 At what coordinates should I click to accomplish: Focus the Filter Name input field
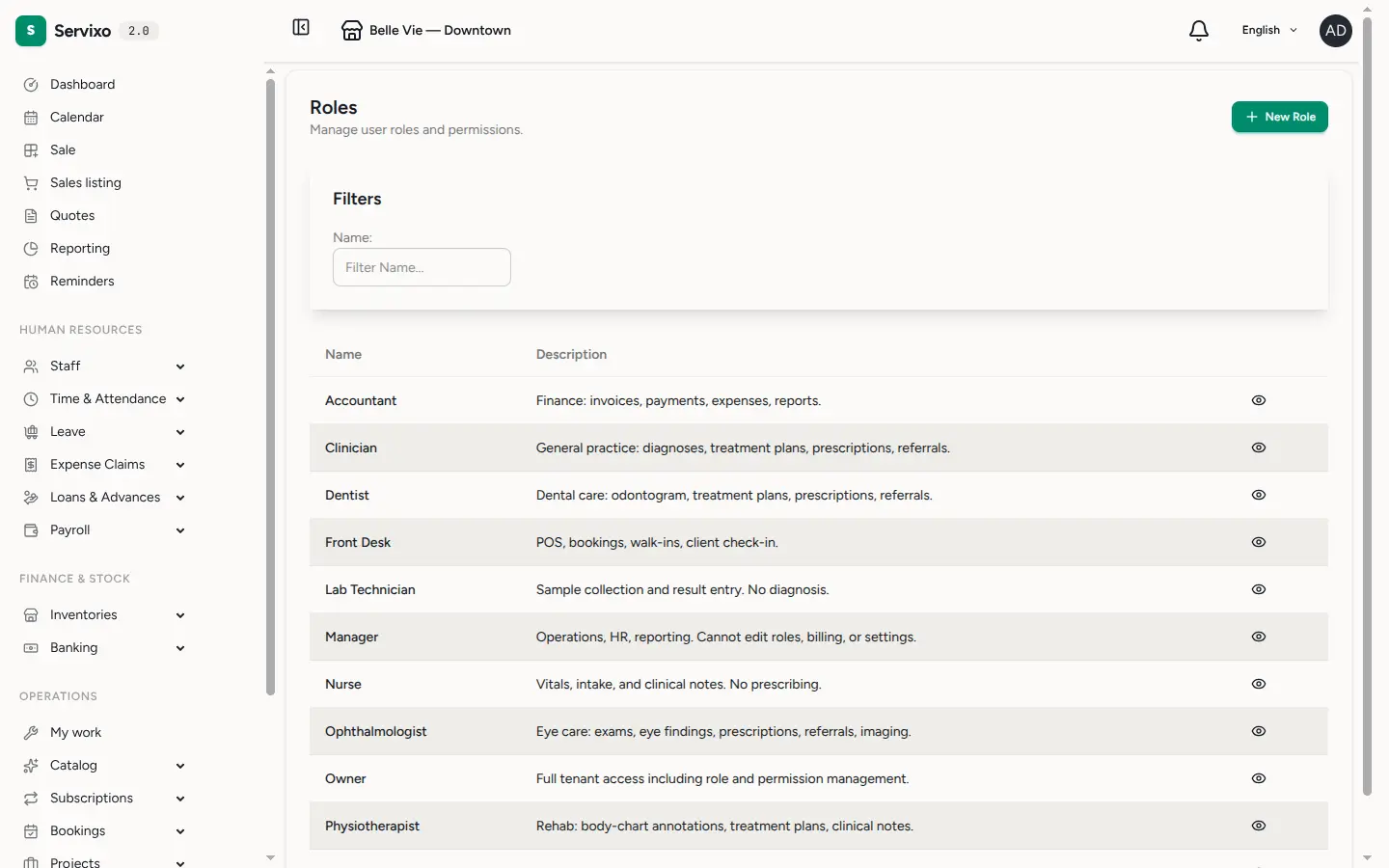422,267
